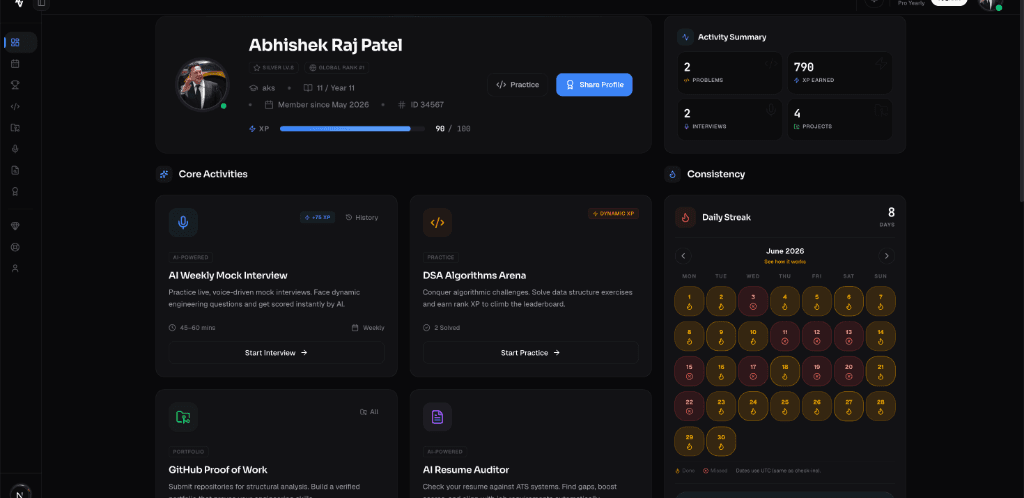Open the document icon in the sidebar

pyautogui.click(x=16, y=170)
